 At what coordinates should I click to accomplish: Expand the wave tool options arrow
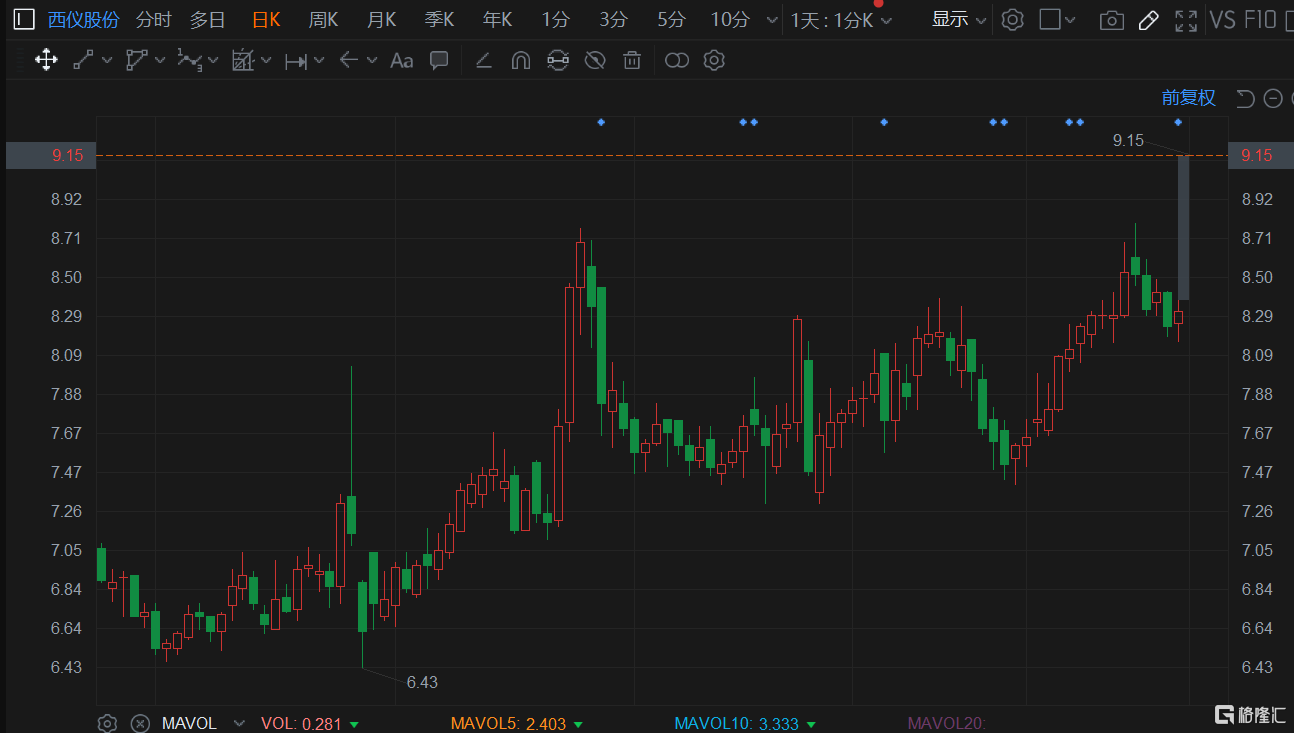(x=213, y=61)
